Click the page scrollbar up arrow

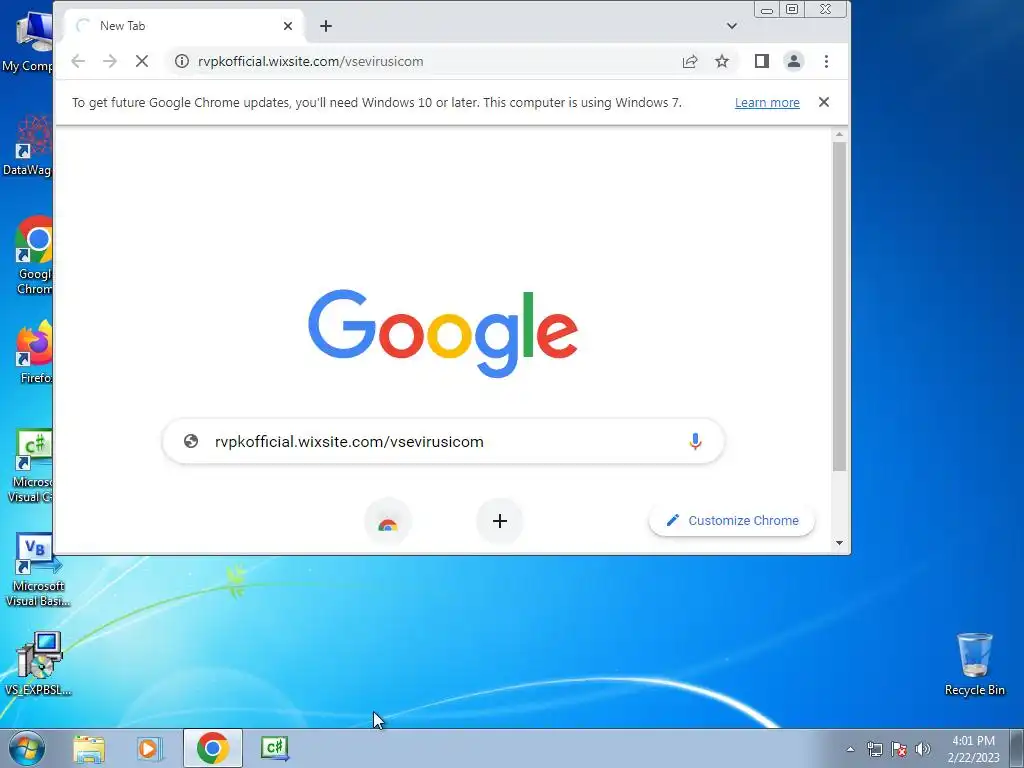[x=839, y=134]
